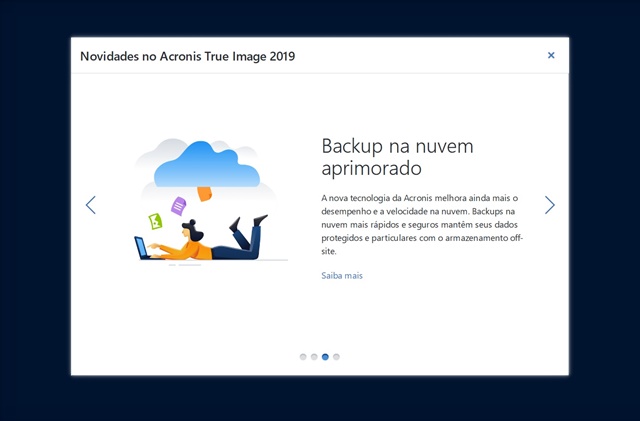Select the first carousel page dot

[x=303, y=357]
